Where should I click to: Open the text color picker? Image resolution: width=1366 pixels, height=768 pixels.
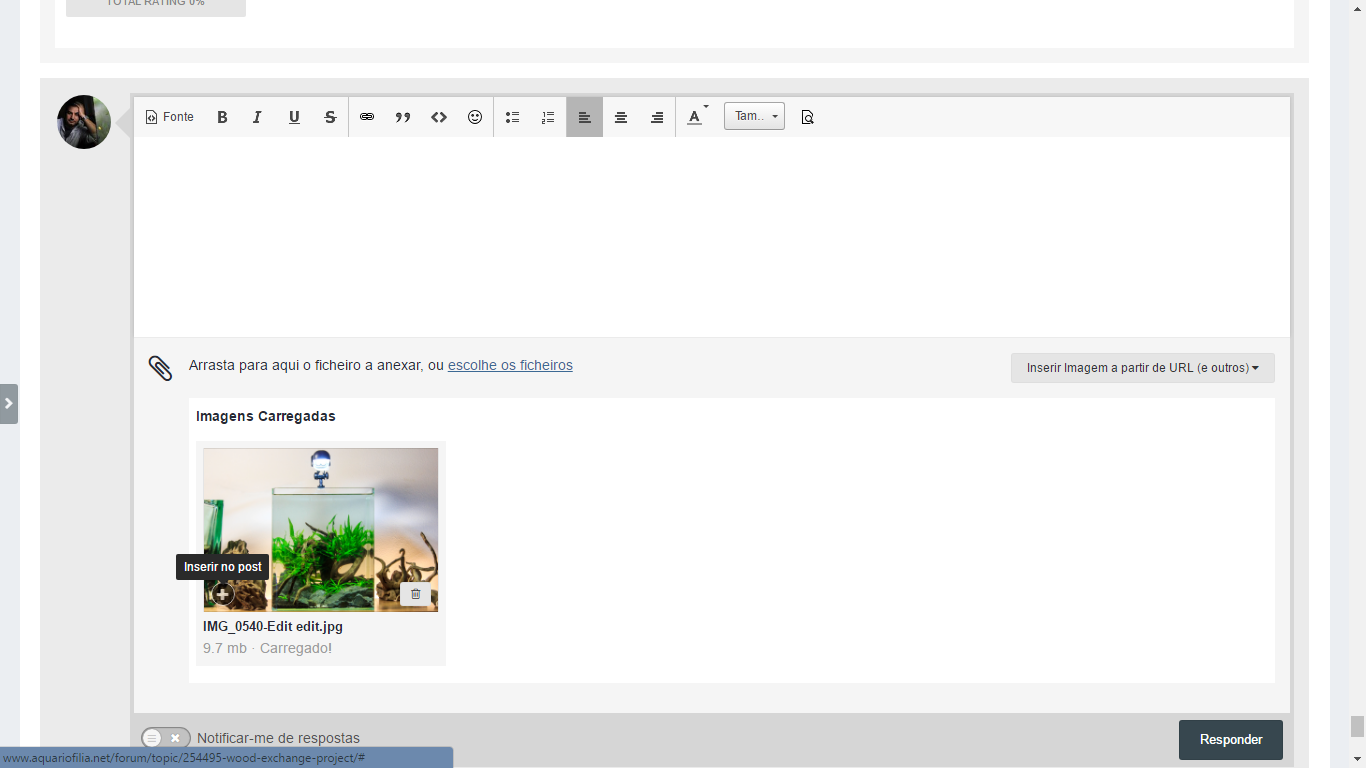pyautogui.click(x=696, y=117)
